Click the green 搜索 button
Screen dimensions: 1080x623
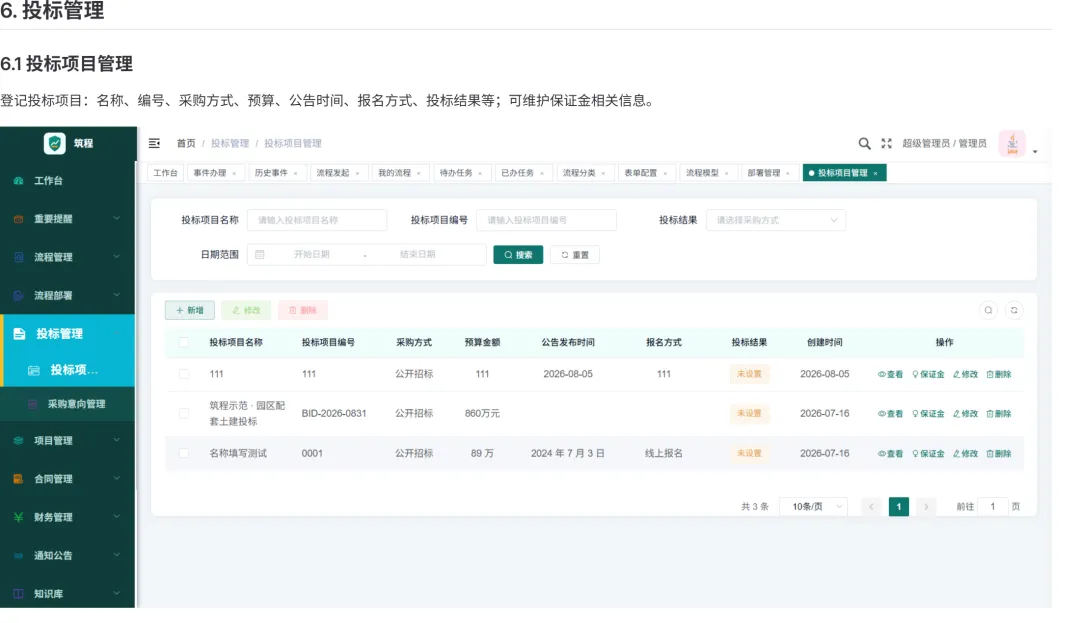[x=518, y=255]
